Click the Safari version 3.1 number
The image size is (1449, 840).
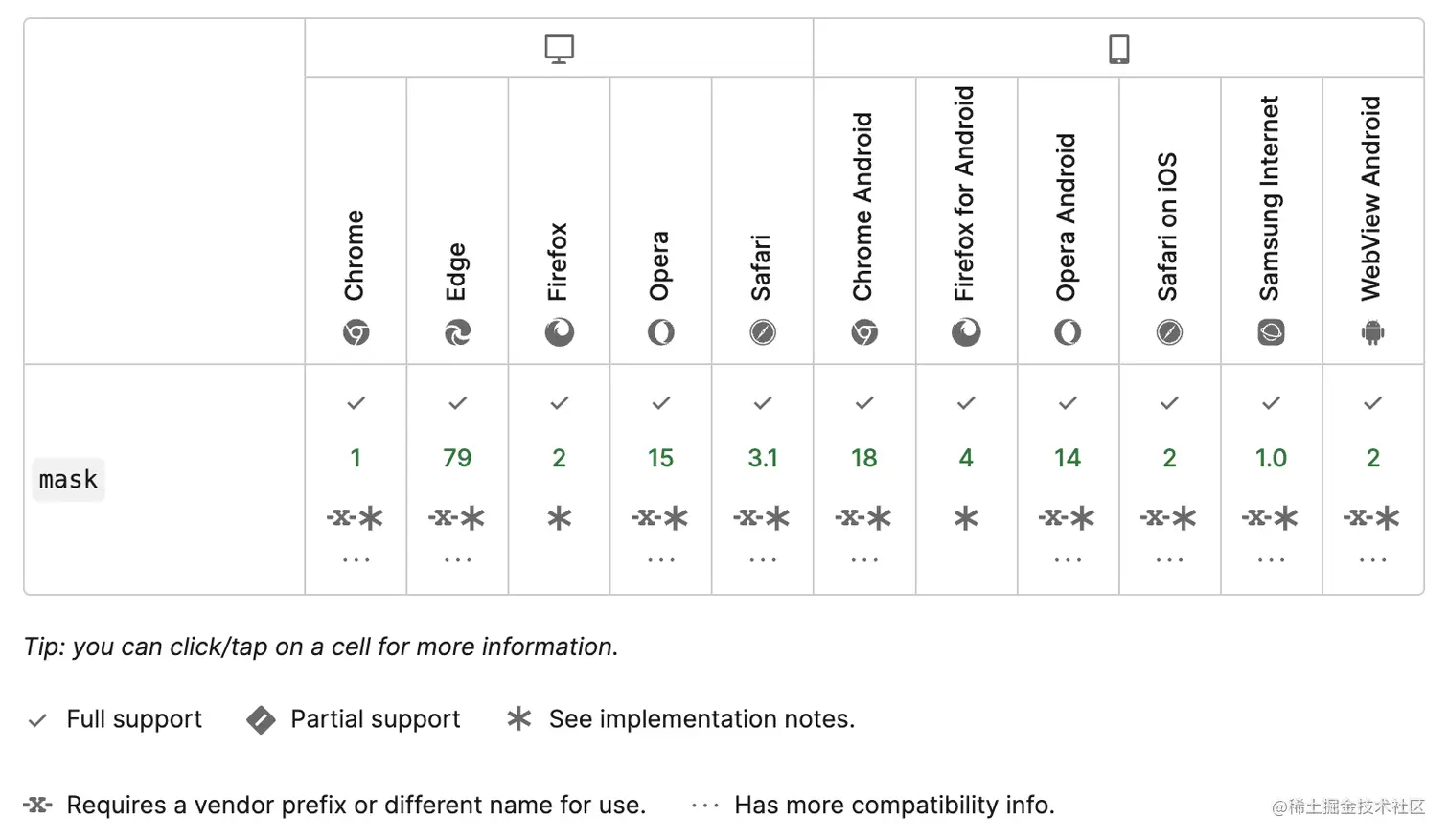pyautogui.click(x=763, y=459)
